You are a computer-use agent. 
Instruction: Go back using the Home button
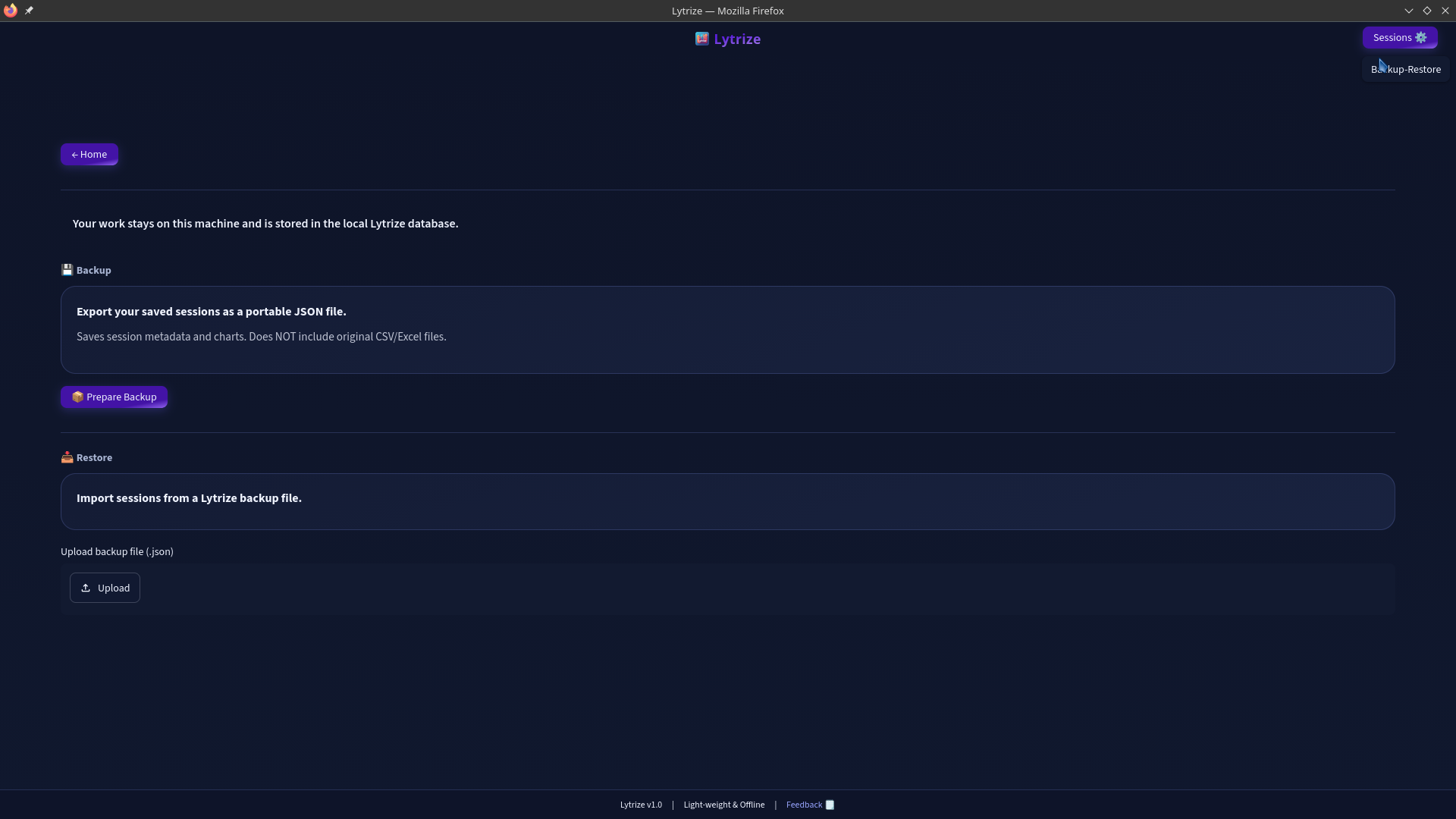point(89,155)
